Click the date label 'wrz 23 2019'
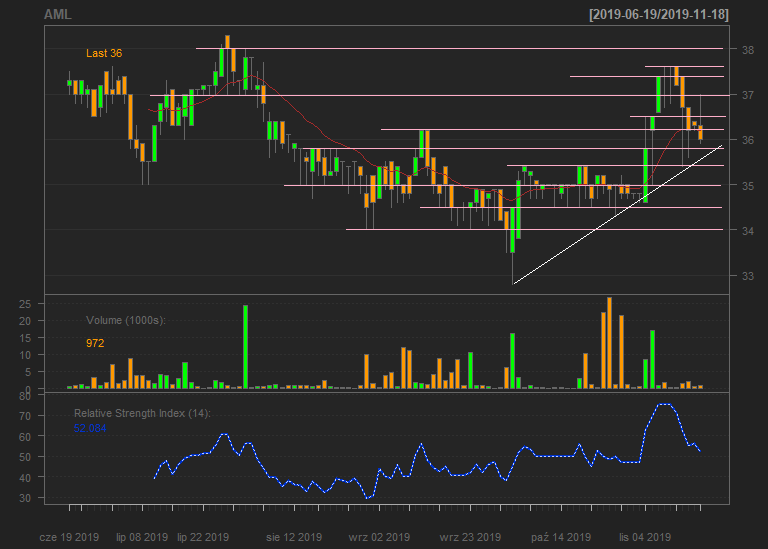Viewport: 768px width, 549px height. click(470, 537)
